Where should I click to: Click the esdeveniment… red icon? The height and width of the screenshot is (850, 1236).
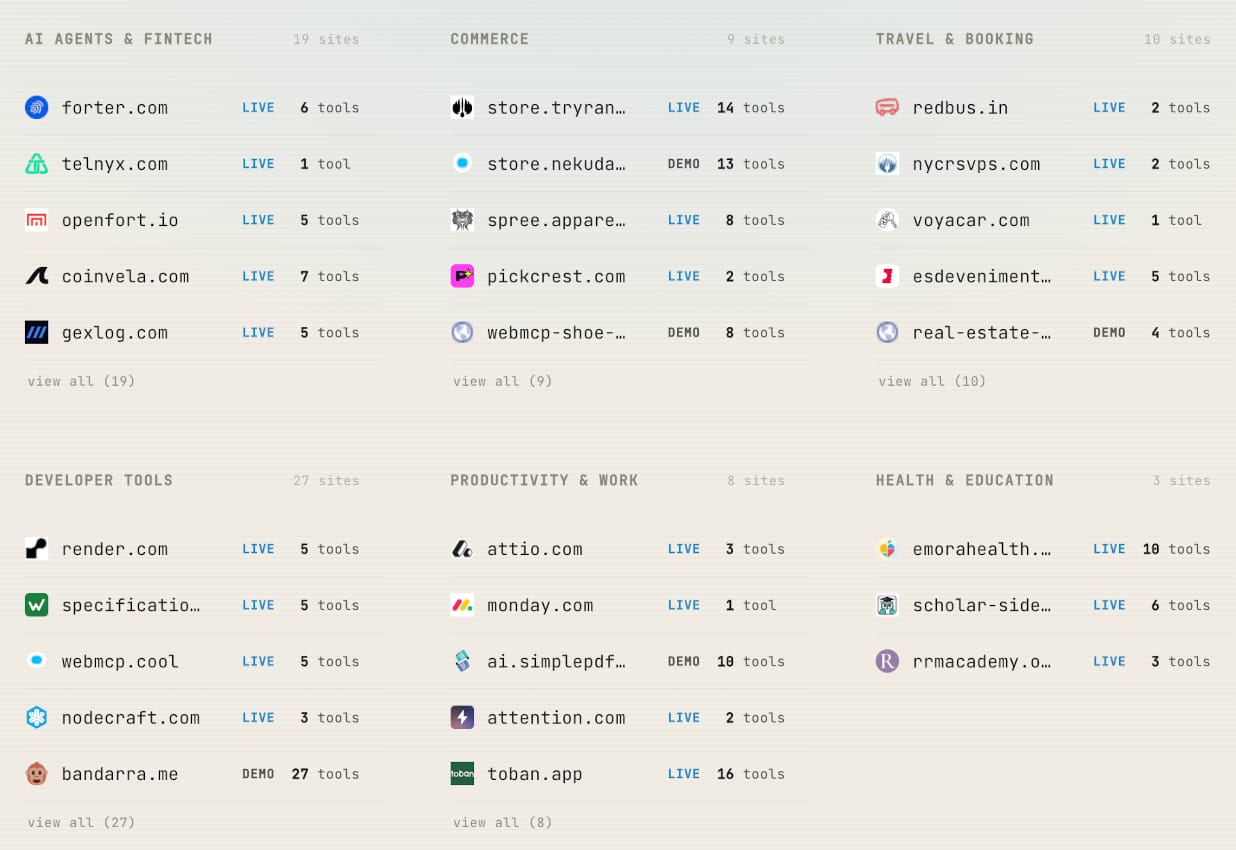pyautogui.click(x=887, y=276)
